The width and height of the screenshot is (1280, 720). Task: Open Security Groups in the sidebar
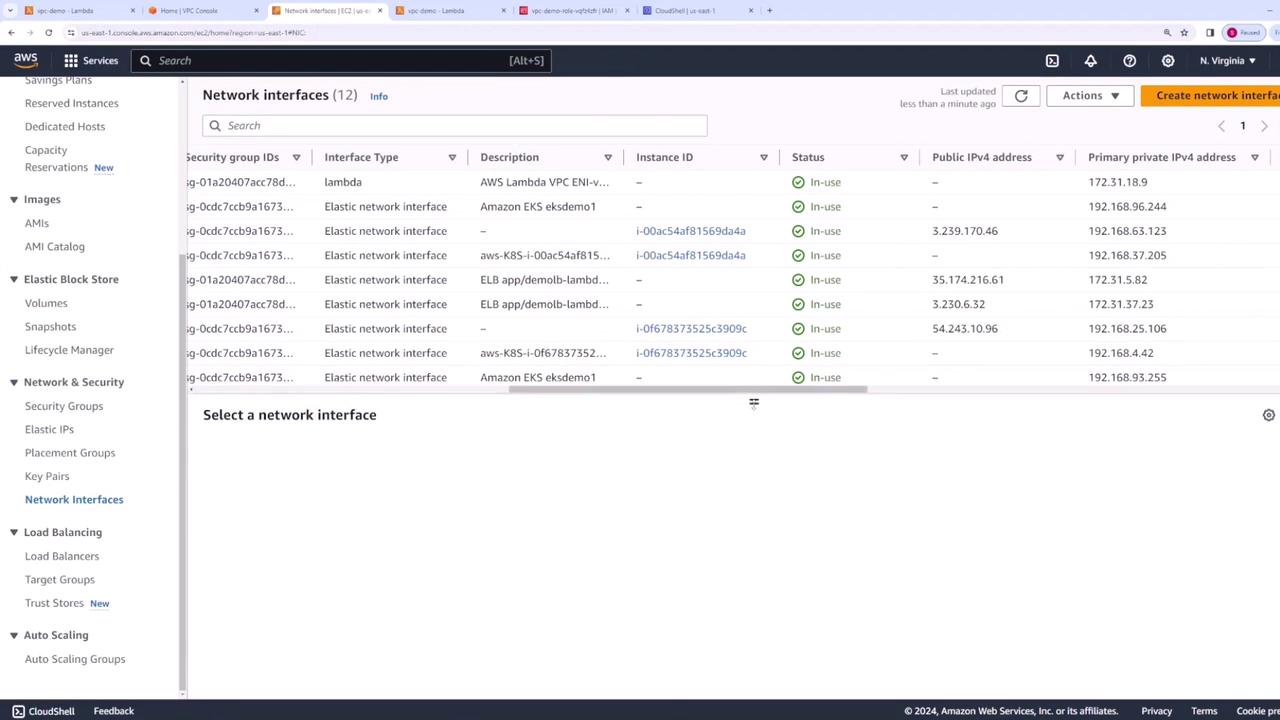pyautogui.click(x=64, y=406)
